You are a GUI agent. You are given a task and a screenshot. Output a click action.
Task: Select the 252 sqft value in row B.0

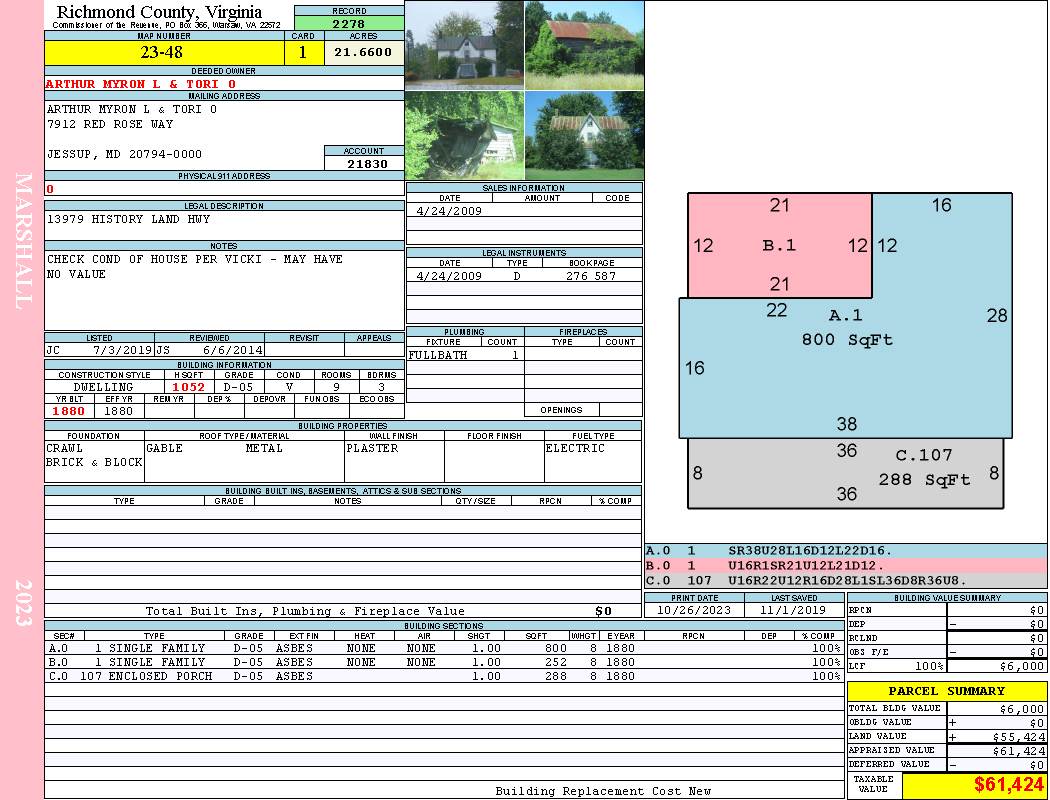(555, 662)
